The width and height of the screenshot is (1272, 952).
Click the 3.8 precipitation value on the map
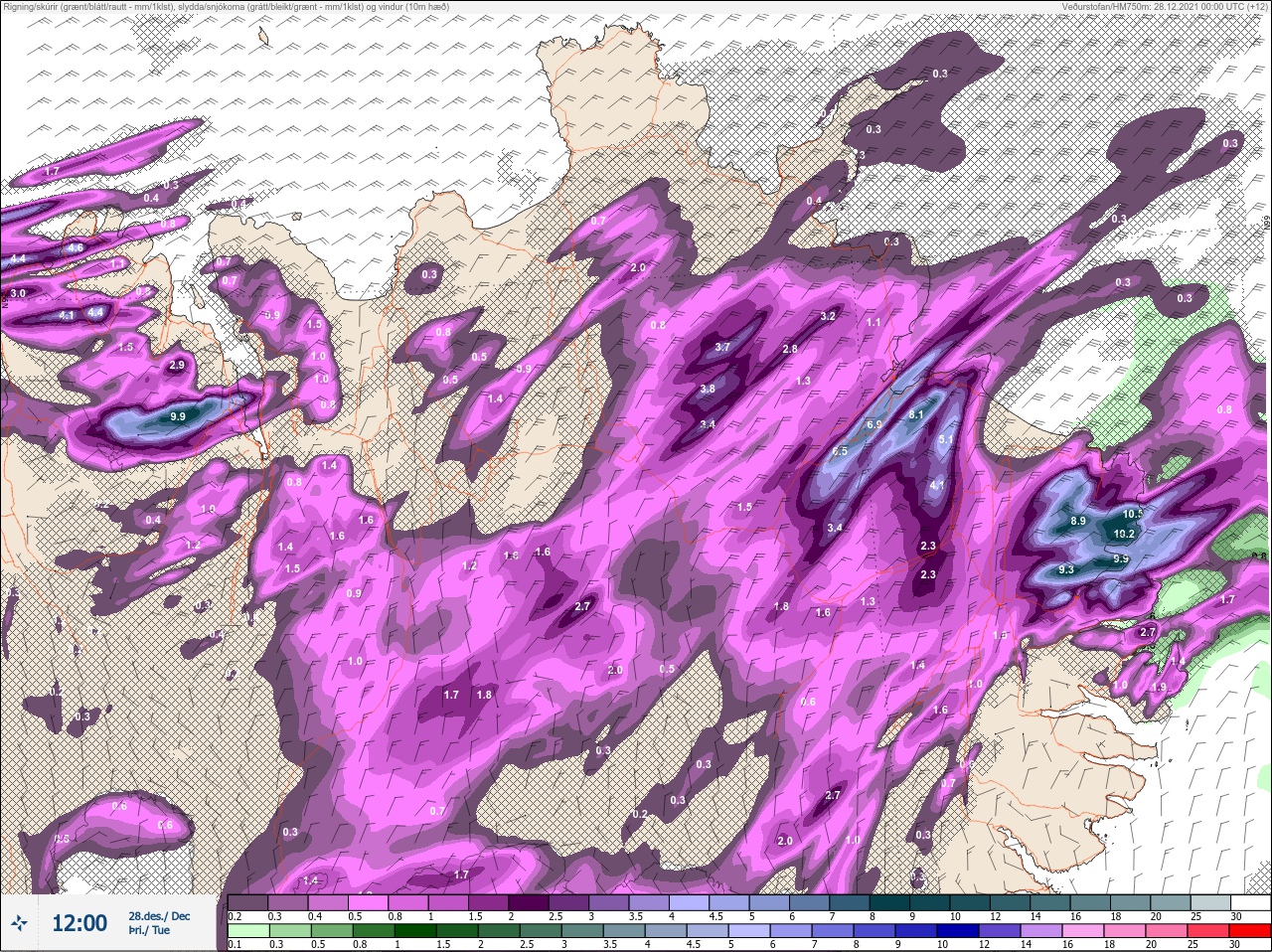pyautogui.click(x=708, y=389)
